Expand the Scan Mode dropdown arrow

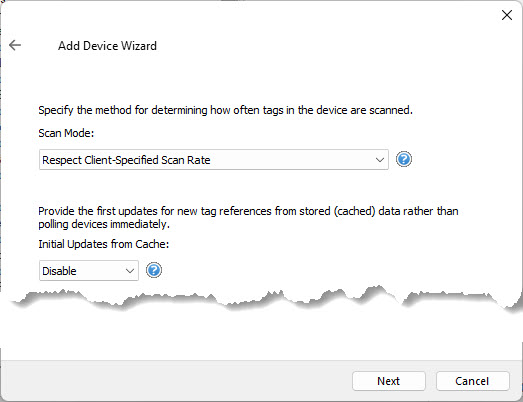click(380, 160)
